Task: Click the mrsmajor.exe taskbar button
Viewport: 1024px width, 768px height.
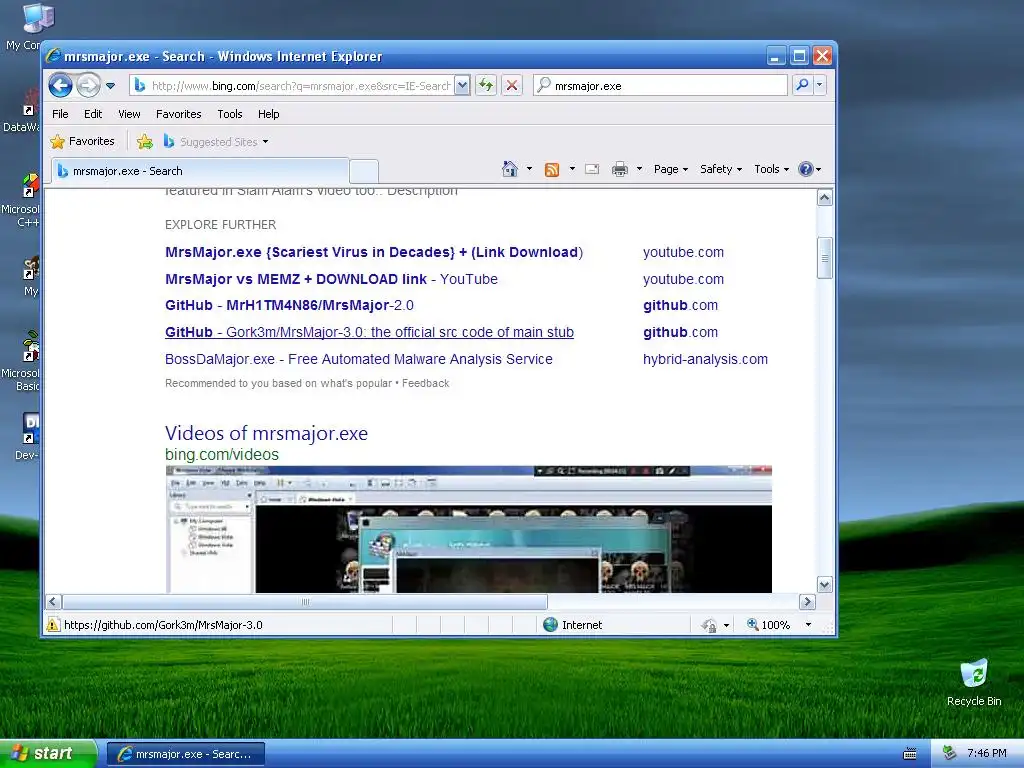Action: [185, 754]
